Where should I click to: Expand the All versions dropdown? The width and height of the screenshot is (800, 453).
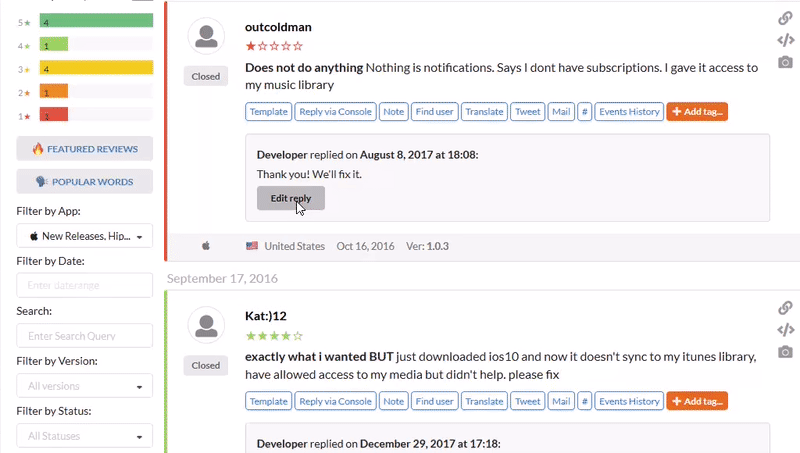[x=85, y=386]
